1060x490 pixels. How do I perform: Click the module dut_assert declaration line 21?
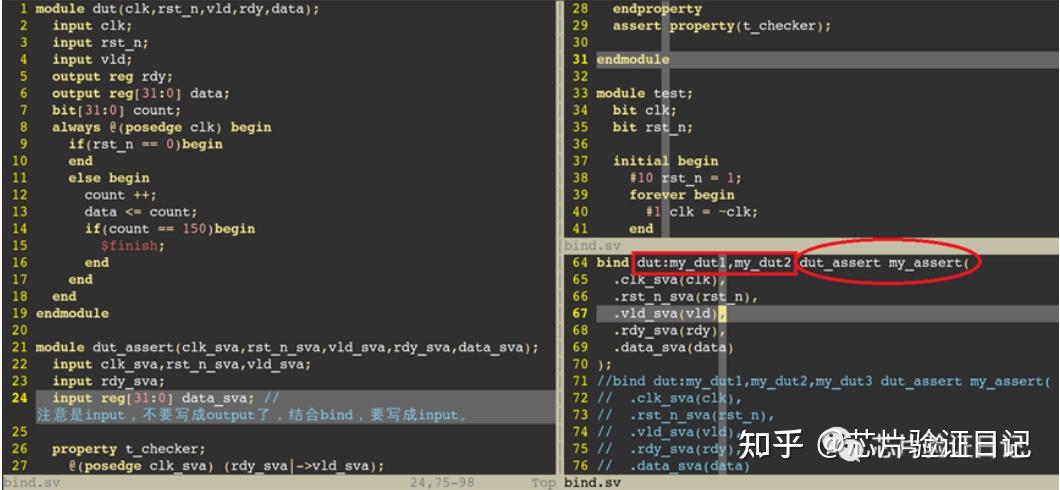tap(287, 347)
